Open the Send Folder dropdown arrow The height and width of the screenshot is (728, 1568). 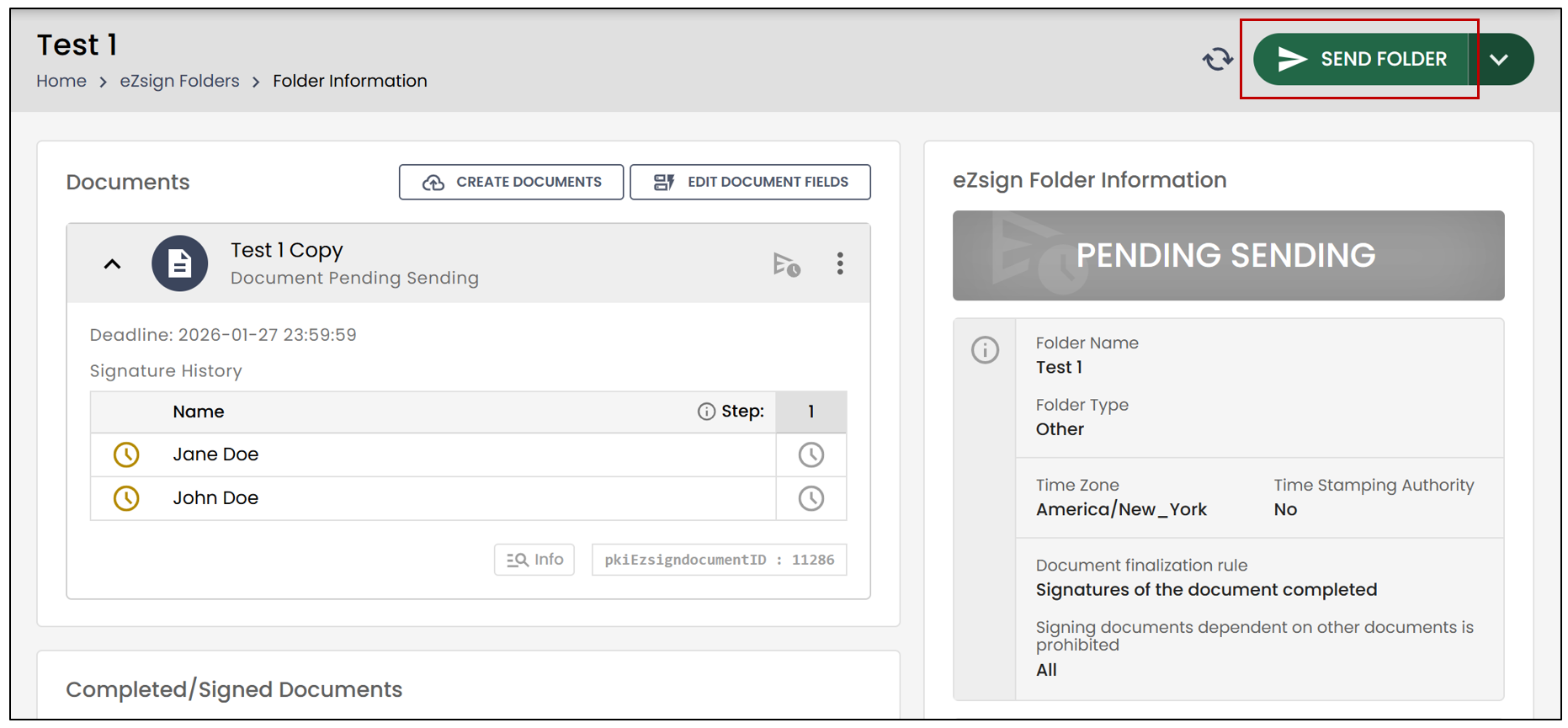(x=1499, y=59)
